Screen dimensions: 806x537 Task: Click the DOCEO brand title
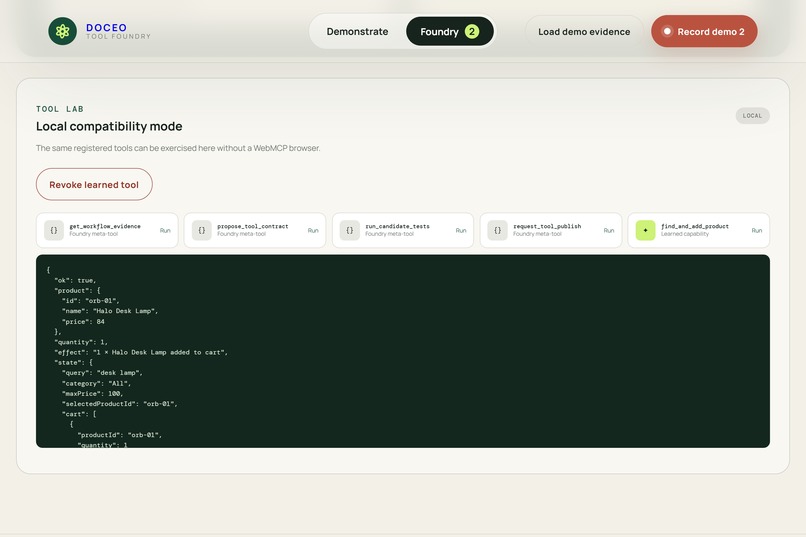[106, 27]
